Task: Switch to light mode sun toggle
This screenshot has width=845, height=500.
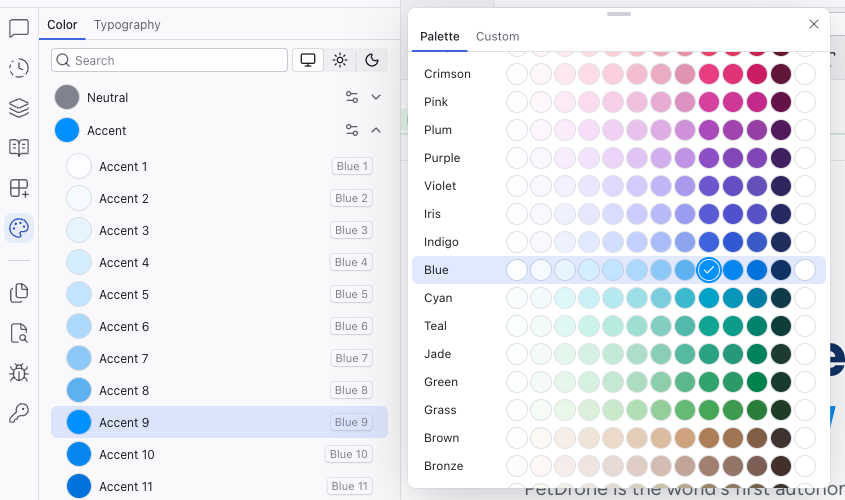Action: [x=340, y=60]
